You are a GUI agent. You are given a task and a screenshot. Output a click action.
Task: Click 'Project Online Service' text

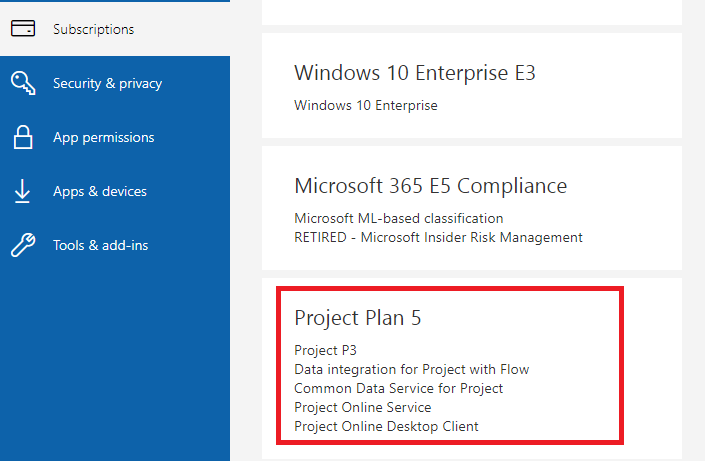point(362,407)
